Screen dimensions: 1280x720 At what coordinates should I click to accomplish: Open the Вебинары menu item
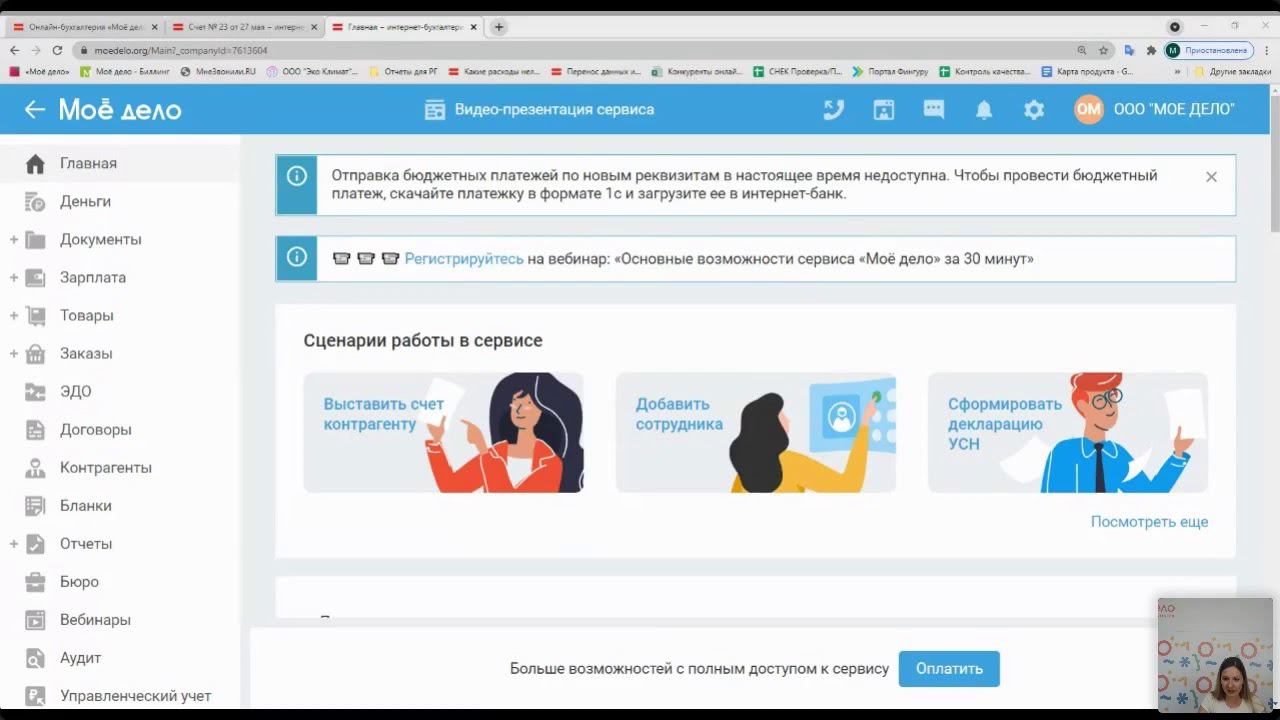pyautogui.click(x=120, y=620)
